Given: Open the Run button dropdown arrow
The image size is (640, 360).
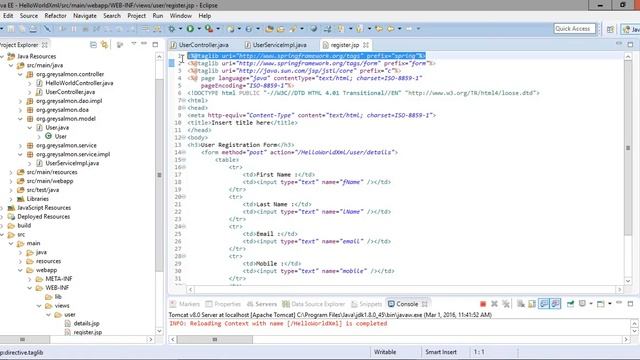Looking at the screenshot, I should tap(199, 29).
